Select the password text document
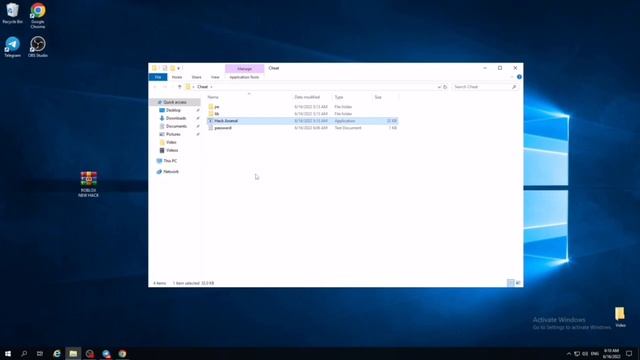The image size is (640, 360). coord(302,128)
